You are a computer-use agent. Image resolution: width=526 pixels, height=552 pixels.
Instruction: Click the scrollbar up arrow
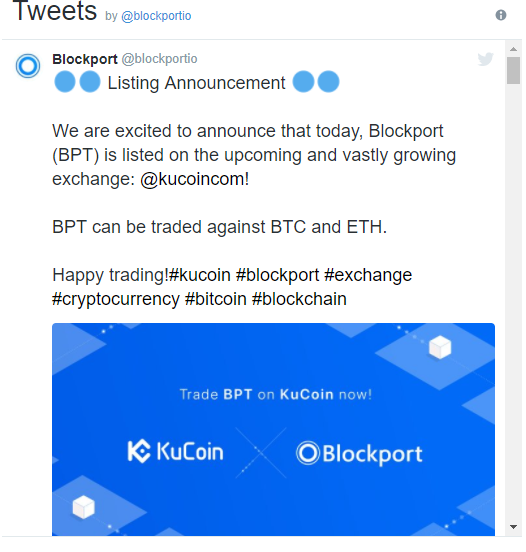[513, 49]
